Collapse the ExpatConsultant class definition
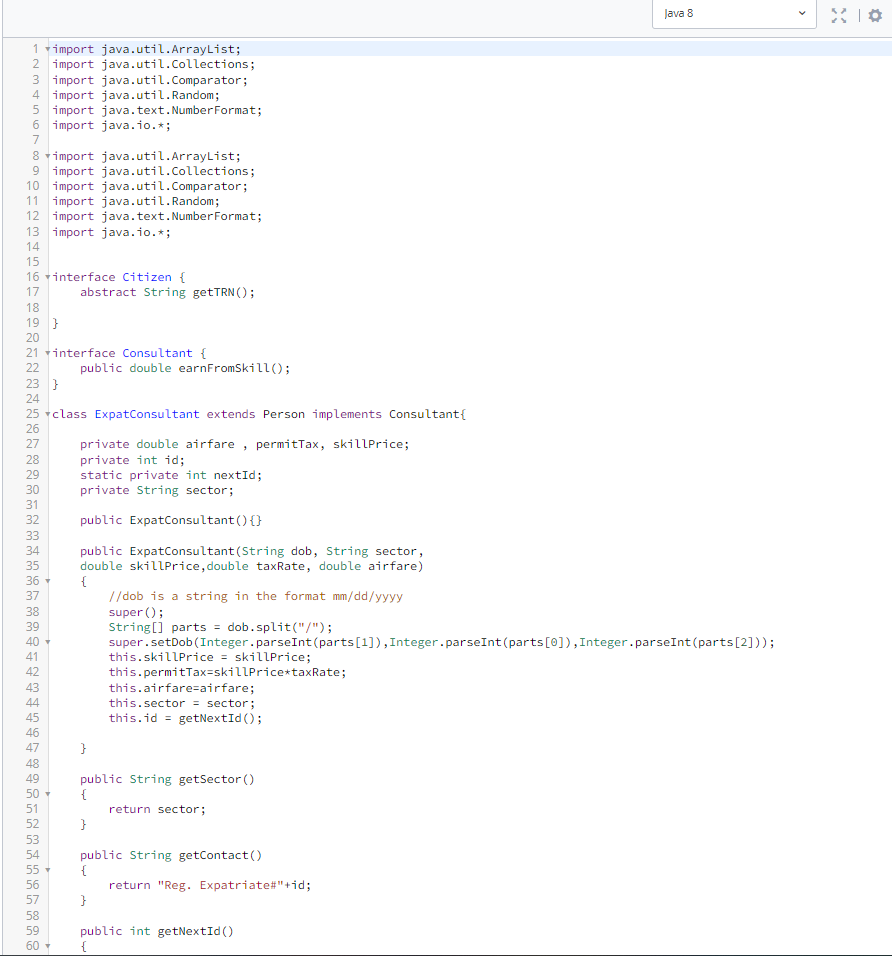This screenshot has height=956, width=892. (x=45, y=413)
